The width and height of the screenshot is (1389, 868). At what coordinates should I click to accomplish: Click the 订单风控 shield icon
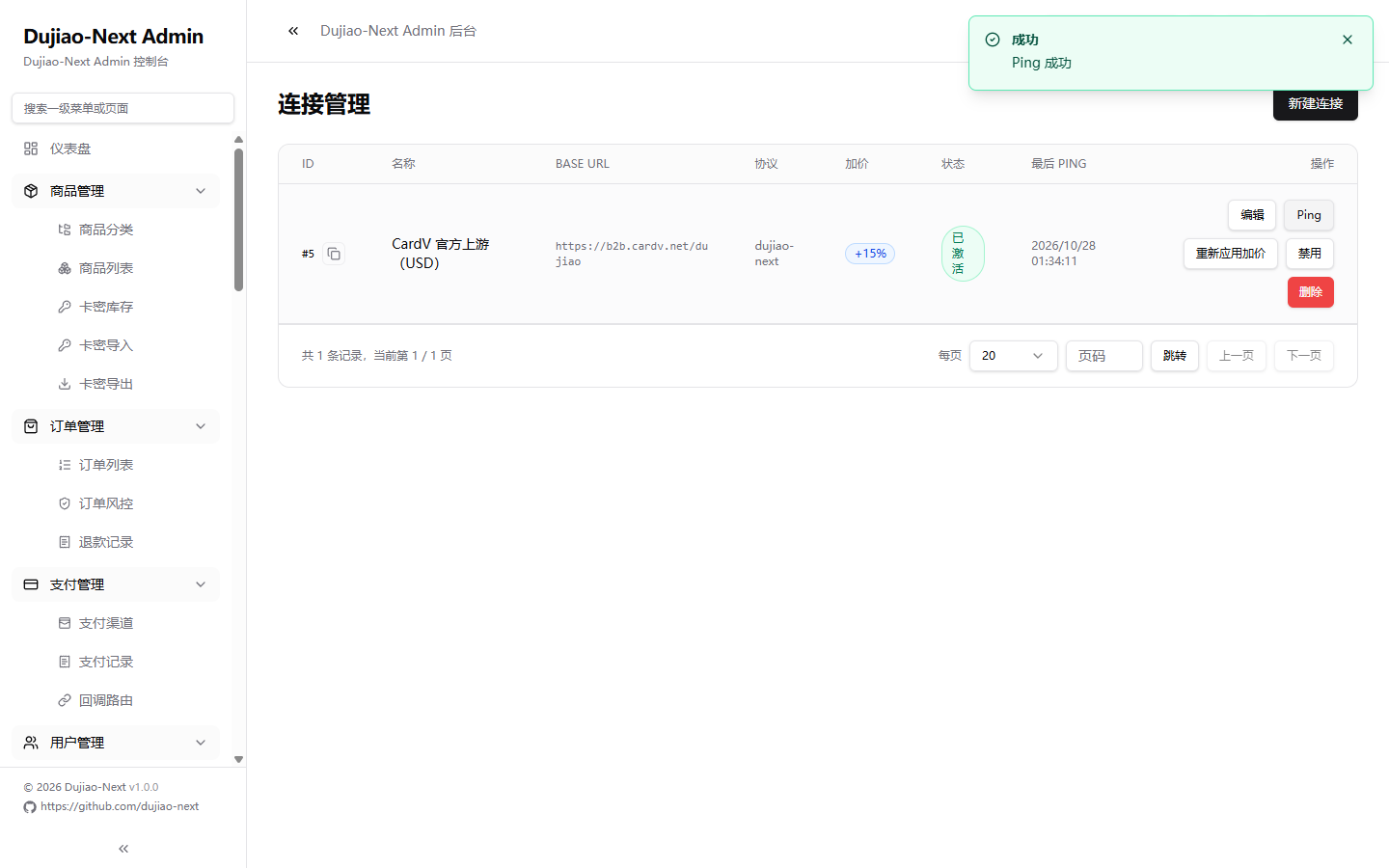coord(65,503)
